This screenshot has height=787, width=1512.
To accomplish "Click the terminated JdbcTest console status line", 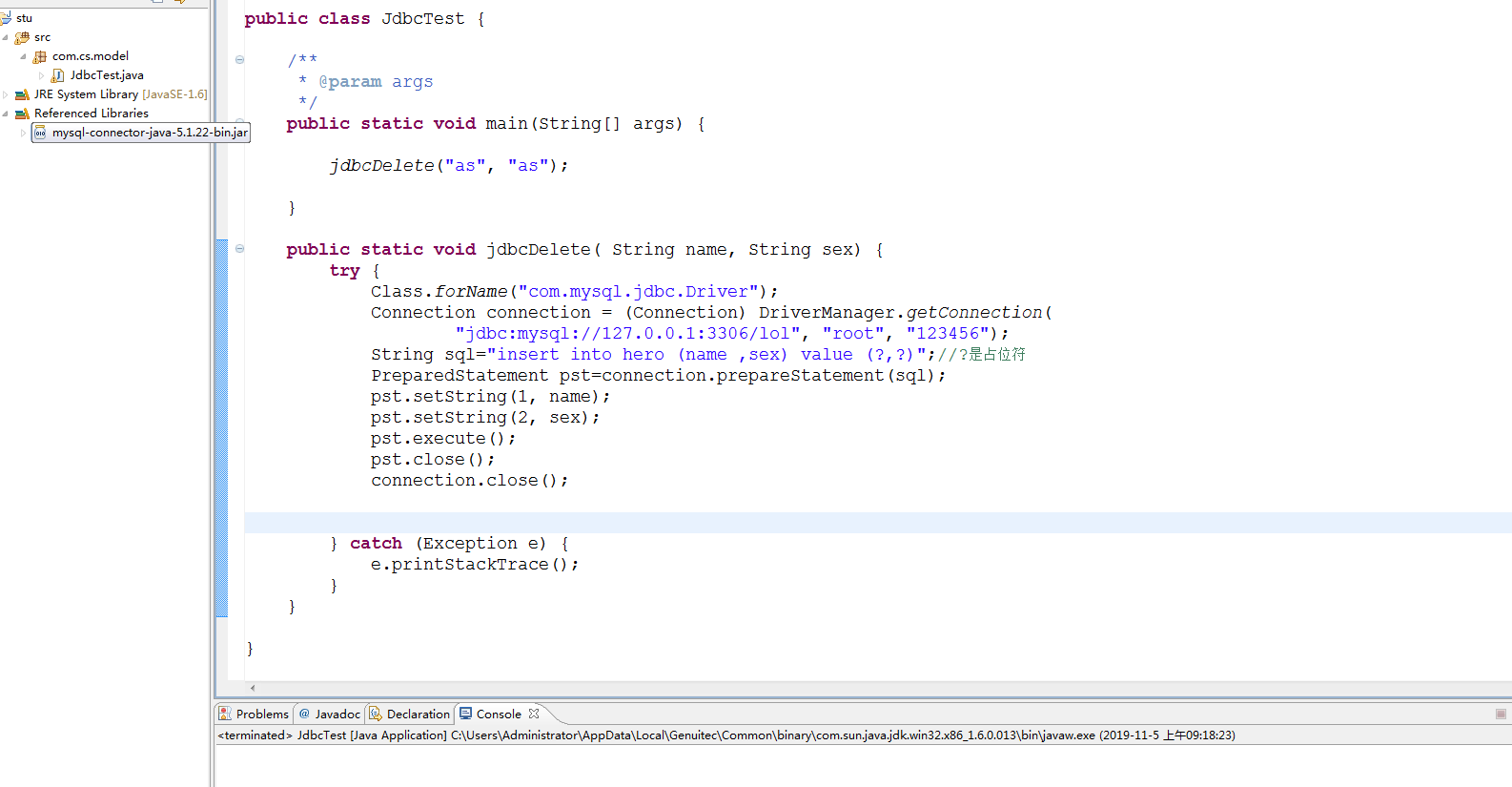I will pos(726,735).
